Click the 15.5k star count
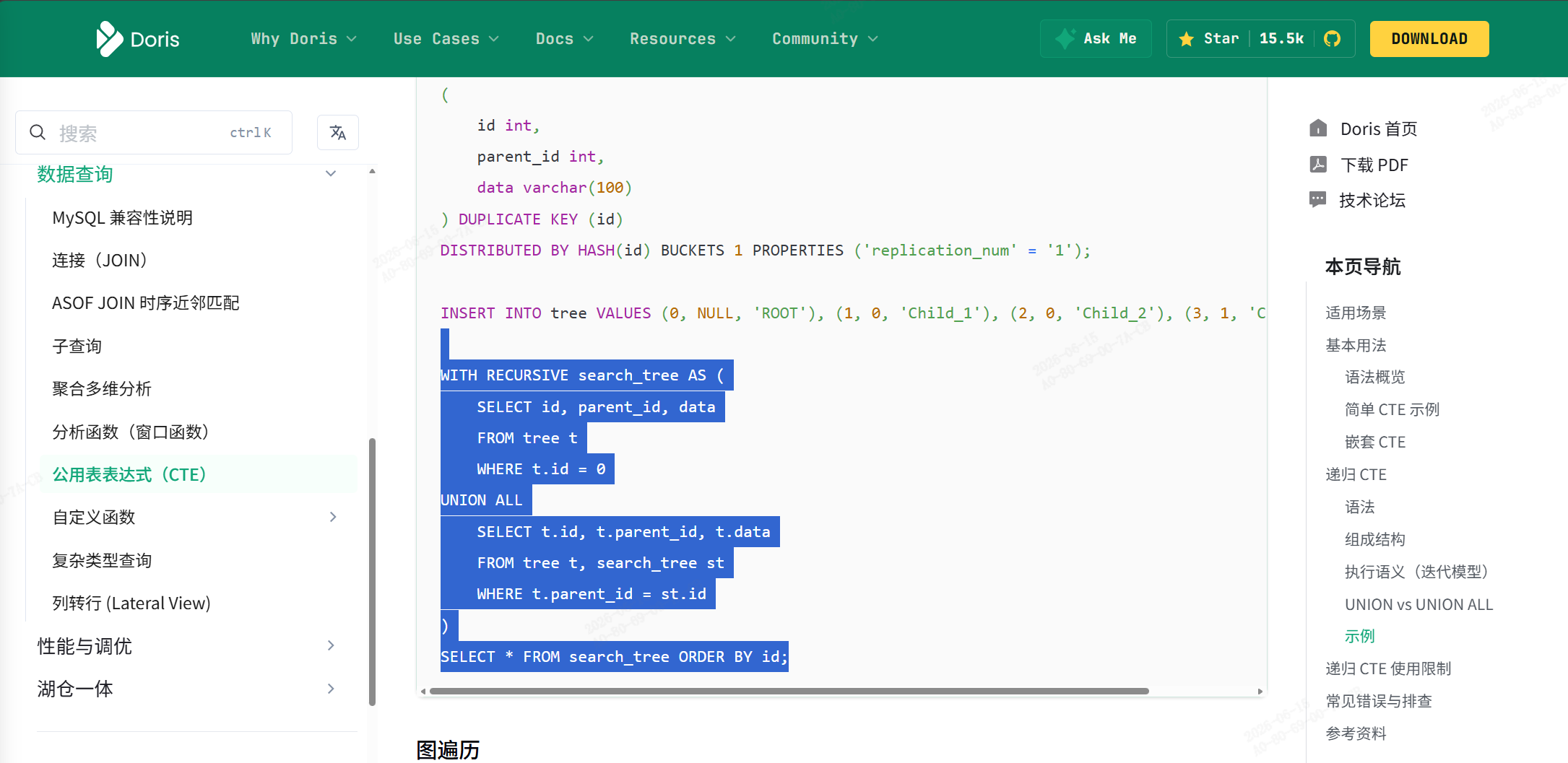Viewport: 1568px width, 763px height. pos(1281,39)
